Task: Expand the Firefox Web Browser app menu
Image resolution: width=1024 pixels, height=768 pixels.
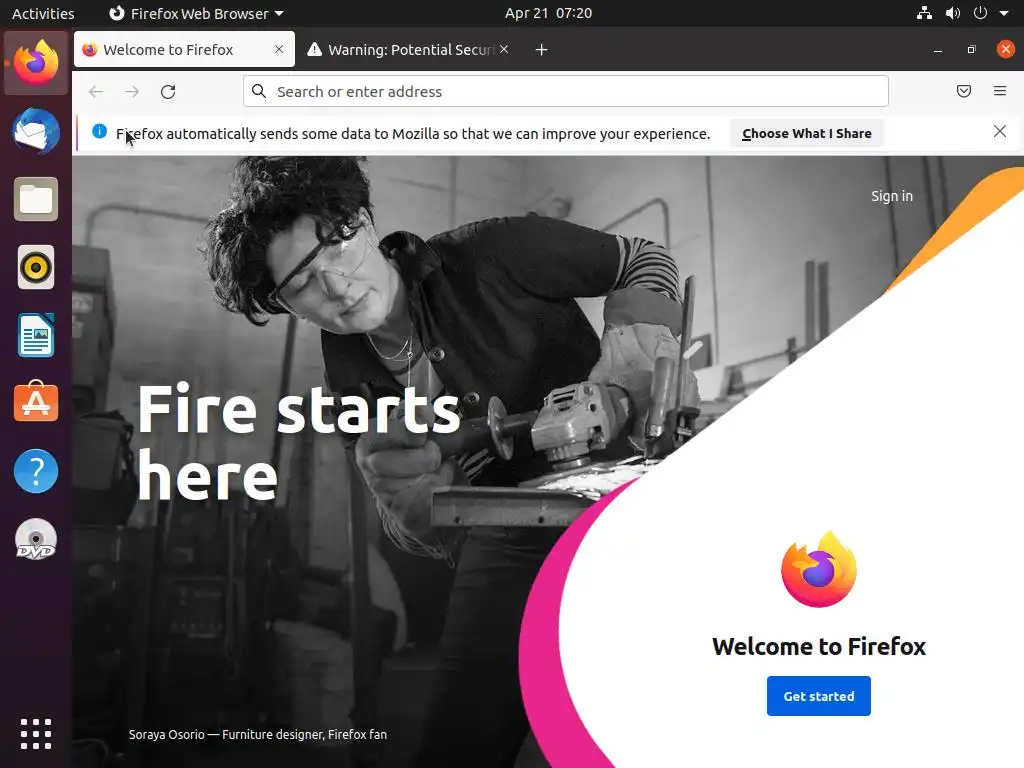Action: [x=196, y=13]
